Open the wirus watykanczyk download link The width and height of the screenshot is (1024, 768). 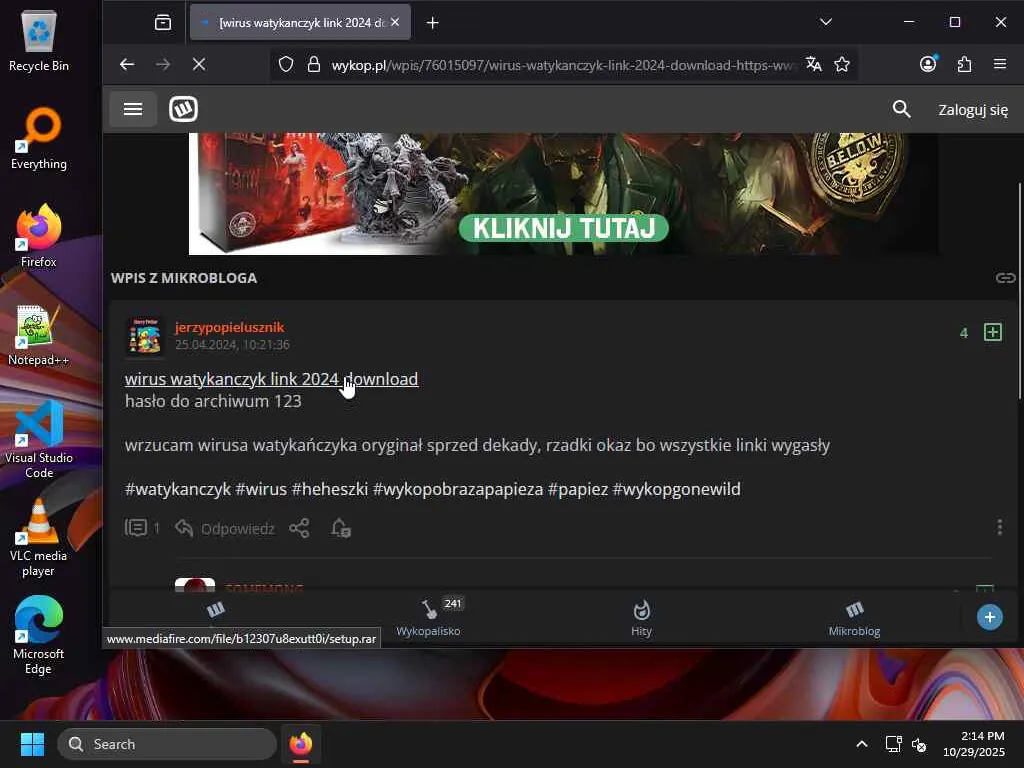(271, 379)
